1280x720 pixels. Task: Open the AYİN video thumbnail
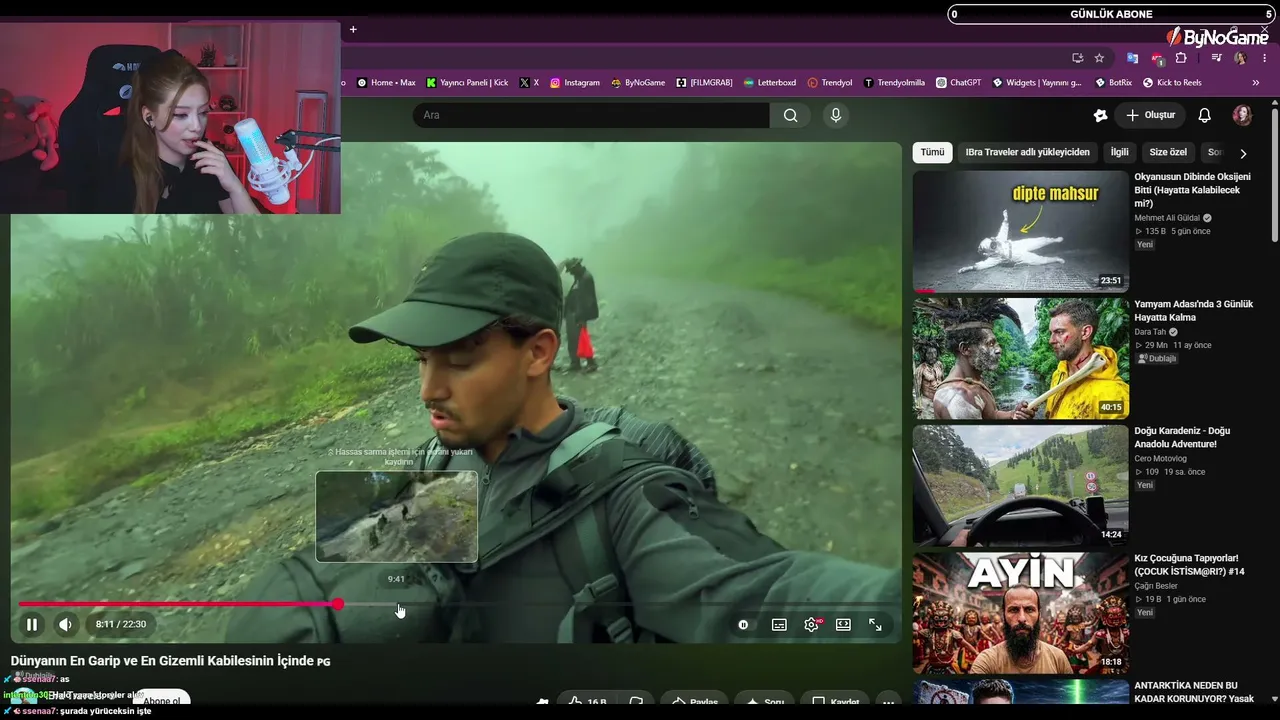[1020, 613]
